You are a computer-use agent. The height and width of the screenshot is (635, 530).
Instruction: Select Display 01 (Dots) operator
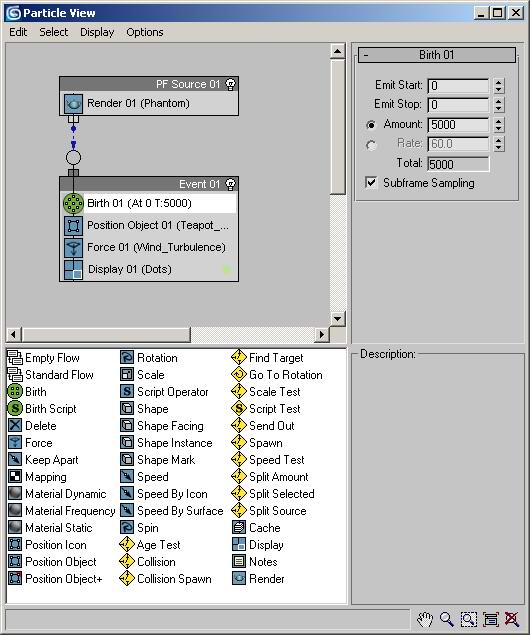coord(149,269)
